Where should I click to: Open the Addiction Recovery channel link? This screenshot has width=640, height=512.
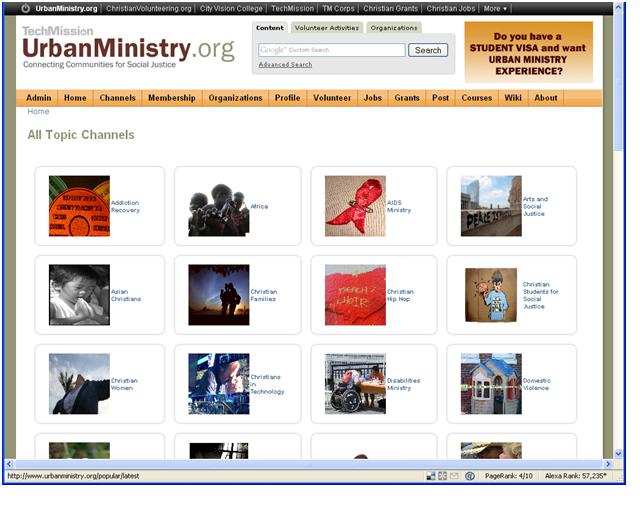(125, 206)
